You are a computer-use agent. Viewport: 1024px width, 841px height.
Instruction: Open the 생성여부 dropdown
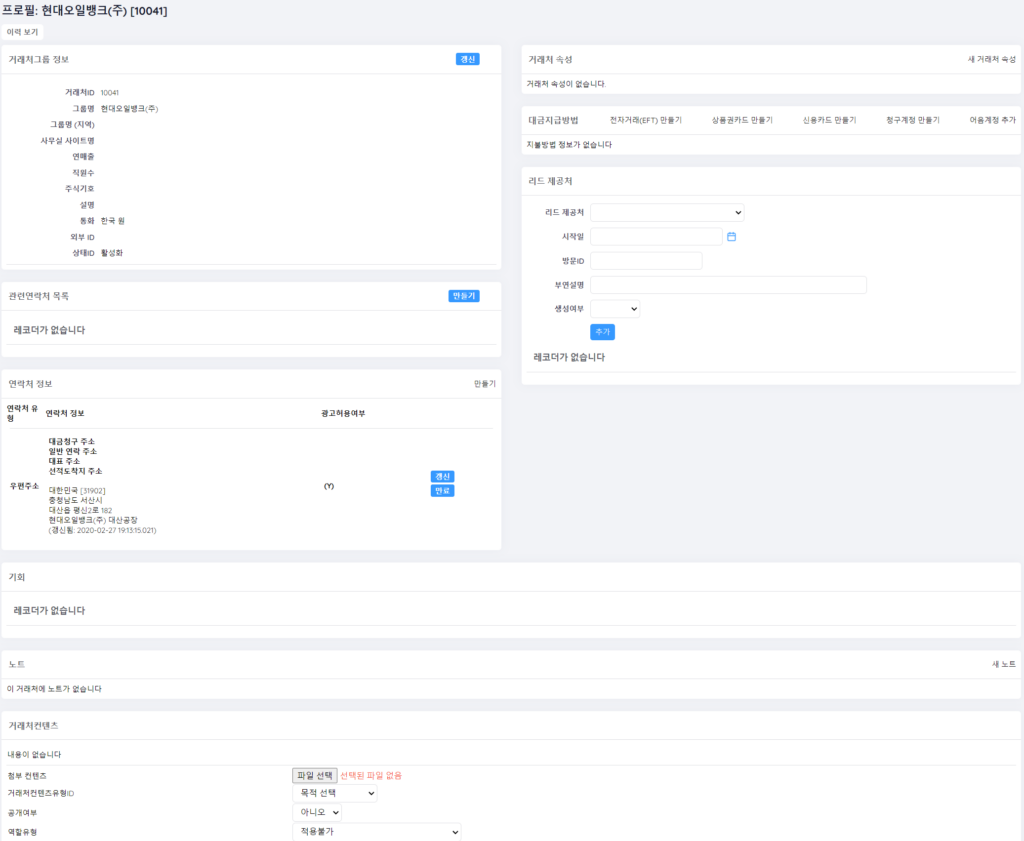[x=614, y=309]
